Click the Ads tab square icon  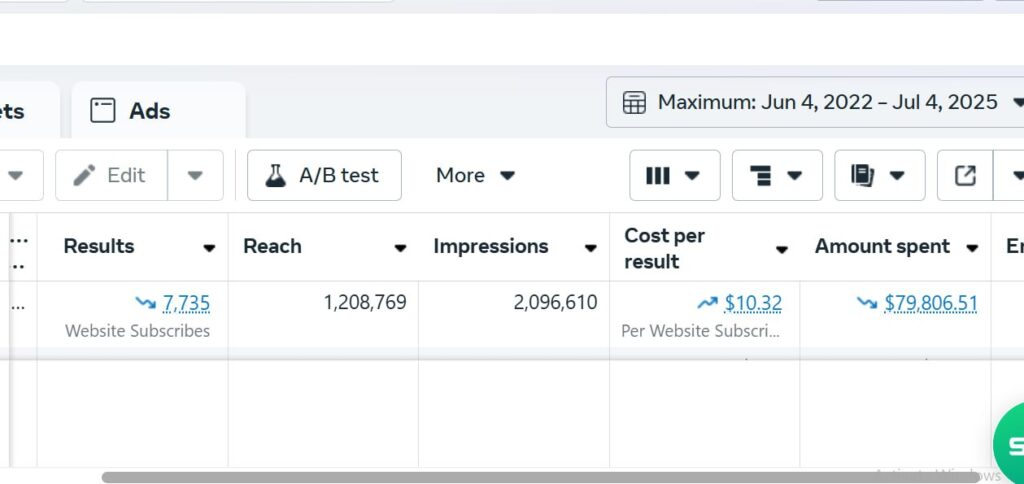point(103,111)
